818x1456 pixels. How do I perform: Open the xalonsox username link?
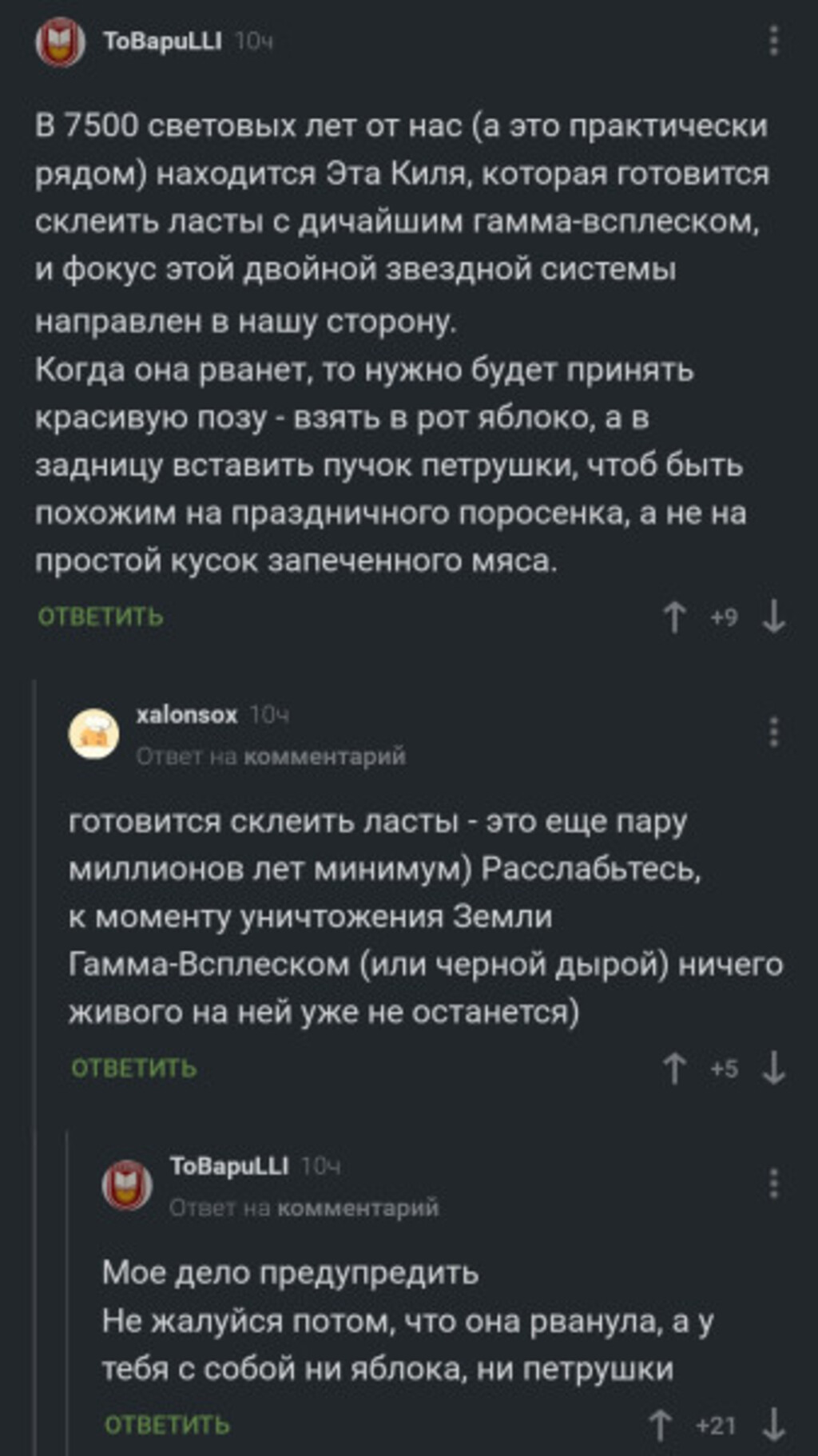[x=187, y=714]
